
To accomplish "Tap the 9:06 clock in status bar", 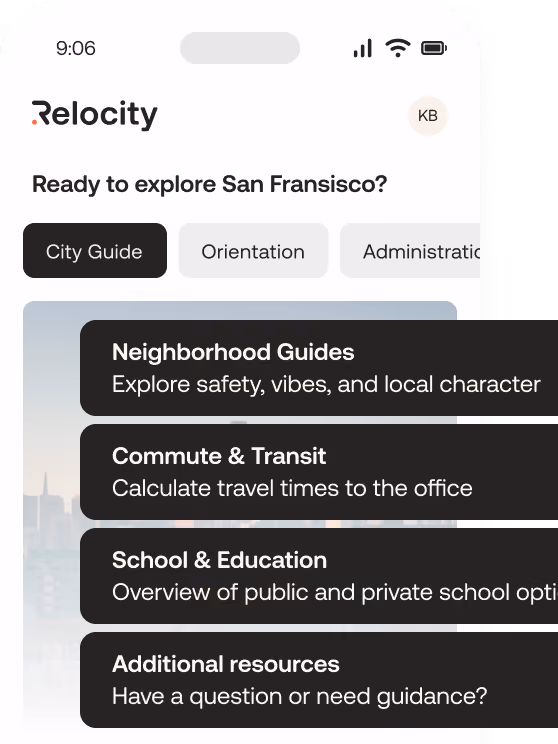I will pos(76,48).
